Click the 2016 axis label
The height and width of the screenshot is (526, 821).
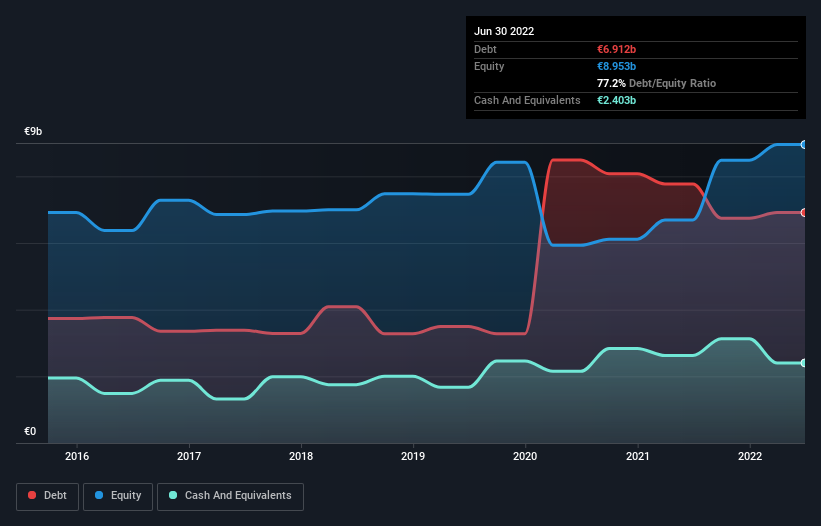click(x=77, y=456)
